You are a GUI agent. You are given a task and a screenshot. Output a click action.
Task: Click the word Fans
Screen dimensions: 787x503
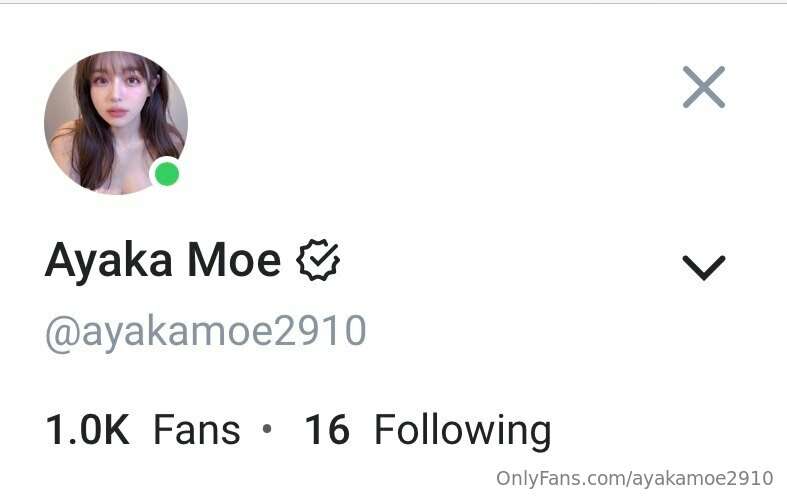point(197,430)
